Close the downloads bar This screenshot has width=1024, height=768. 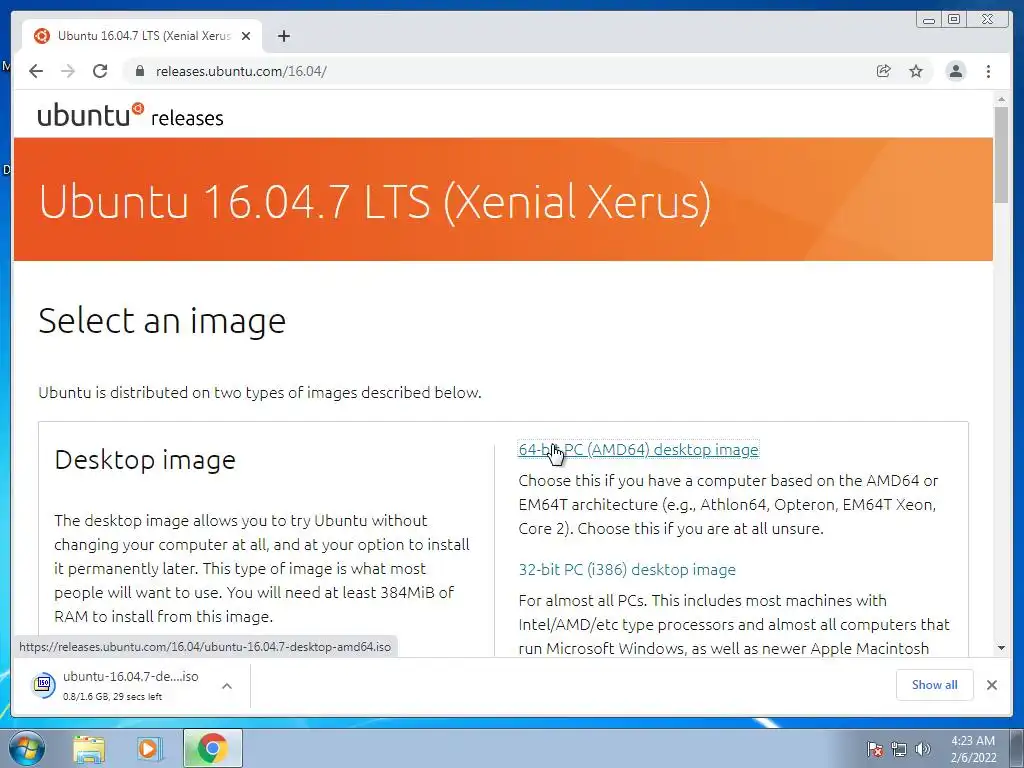tap(991, 684)
